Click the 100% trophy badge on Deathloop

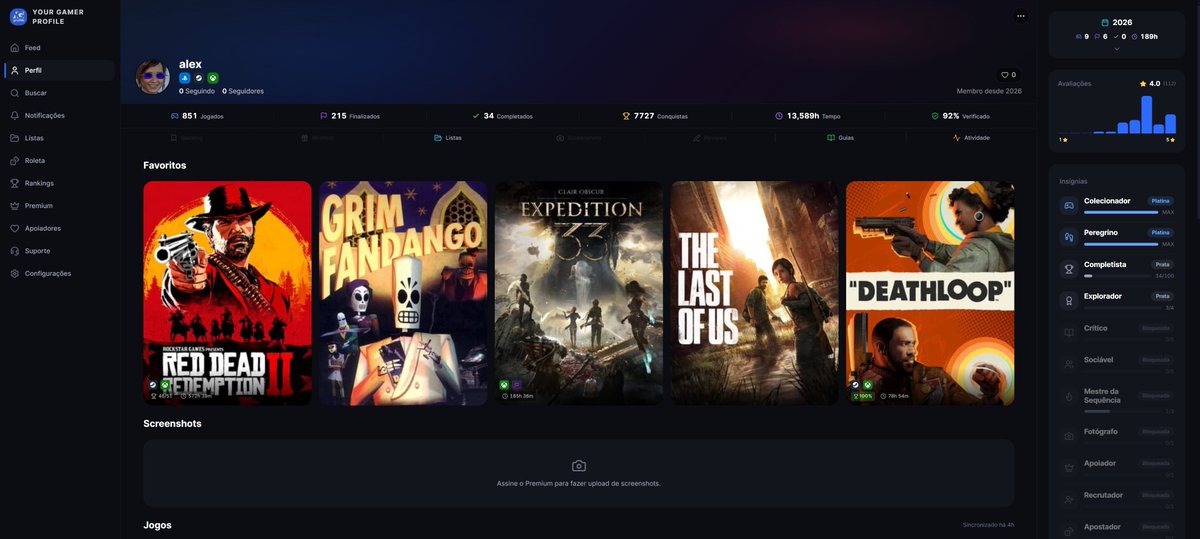pyautogui.click(x=862, y=396)
